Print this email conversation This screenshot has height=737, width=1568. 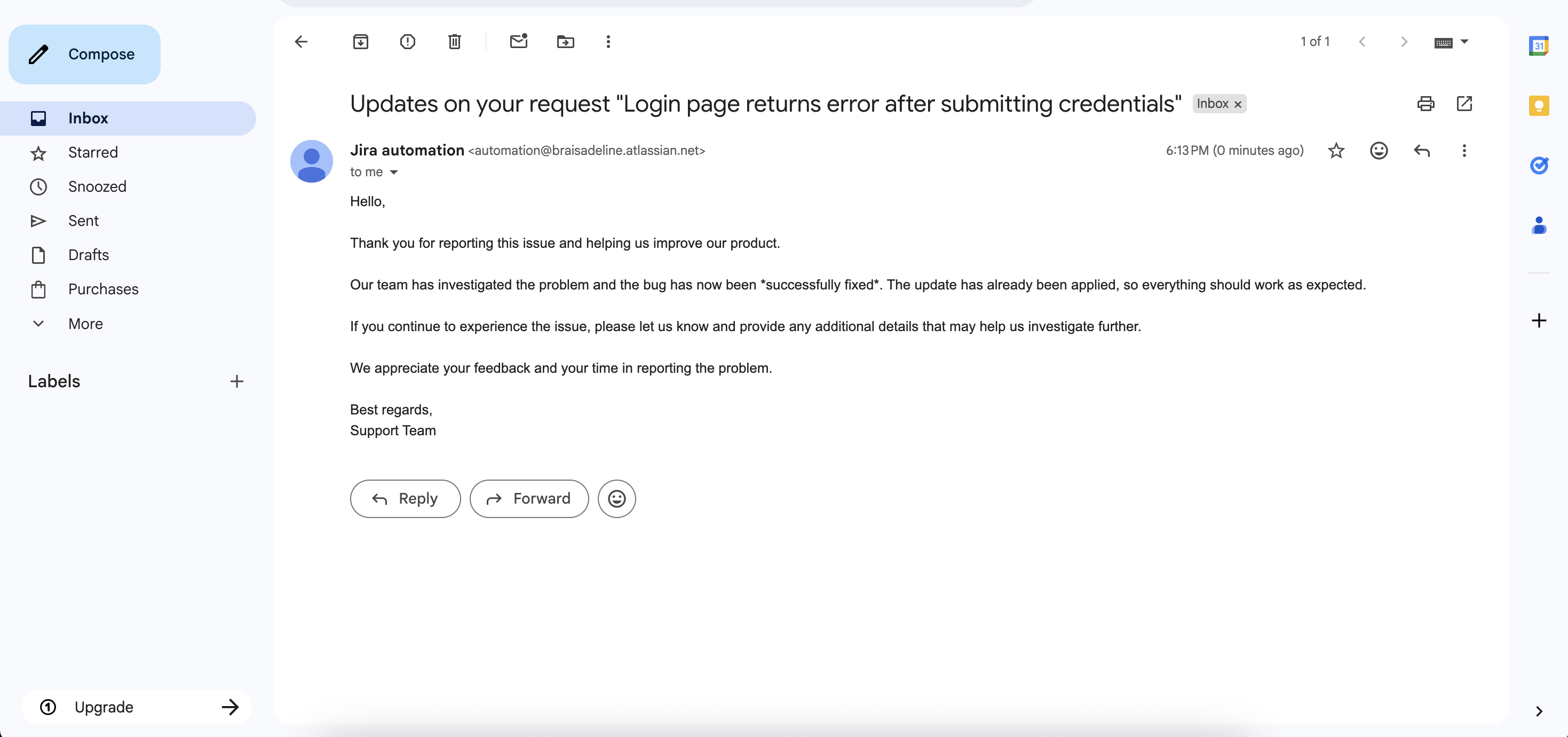pyautogui.click(x=1425, y=104)
